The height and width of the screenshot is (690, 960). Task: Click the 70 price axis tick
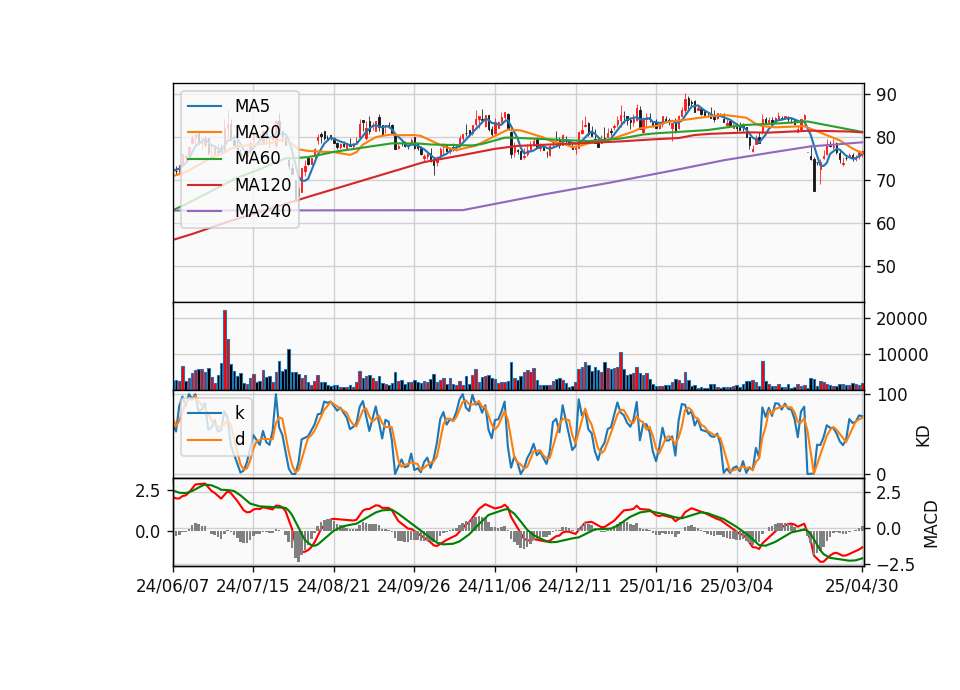886,181
